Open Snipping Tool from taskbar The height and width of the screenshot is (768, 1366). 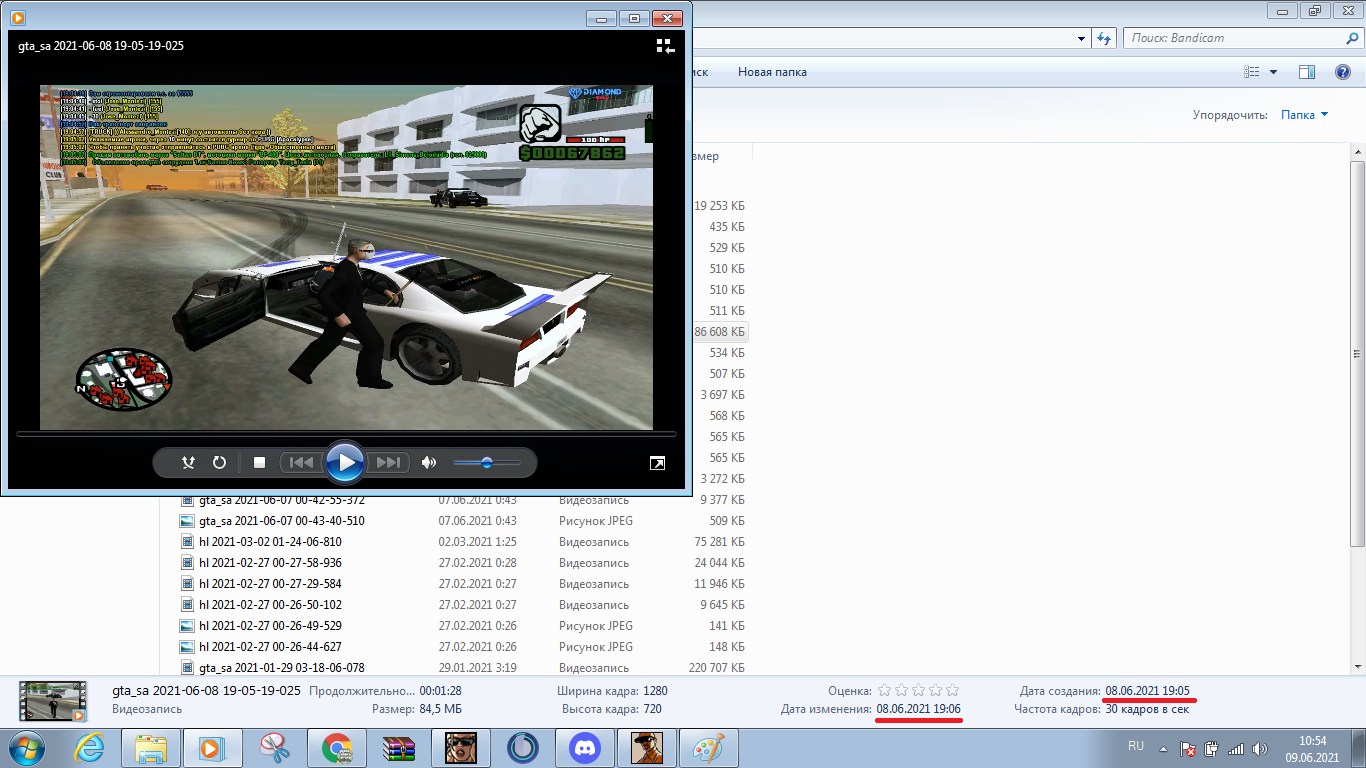(274, 747)
